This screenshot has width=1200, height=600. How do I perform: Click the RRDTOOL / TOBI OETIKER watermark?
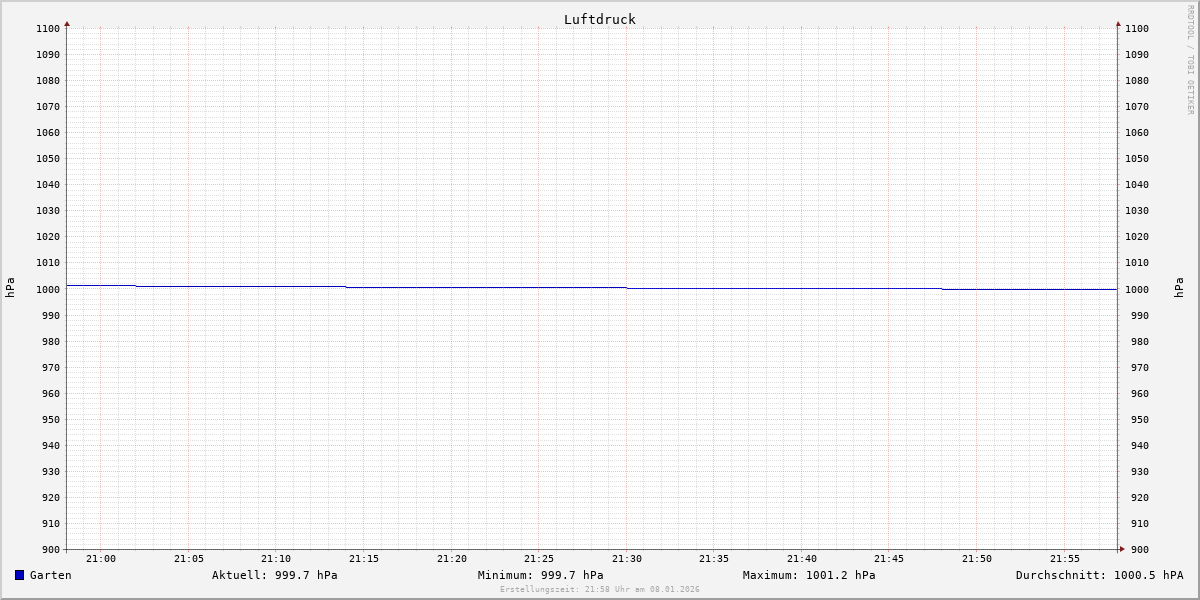click(x=1190, y=60)
